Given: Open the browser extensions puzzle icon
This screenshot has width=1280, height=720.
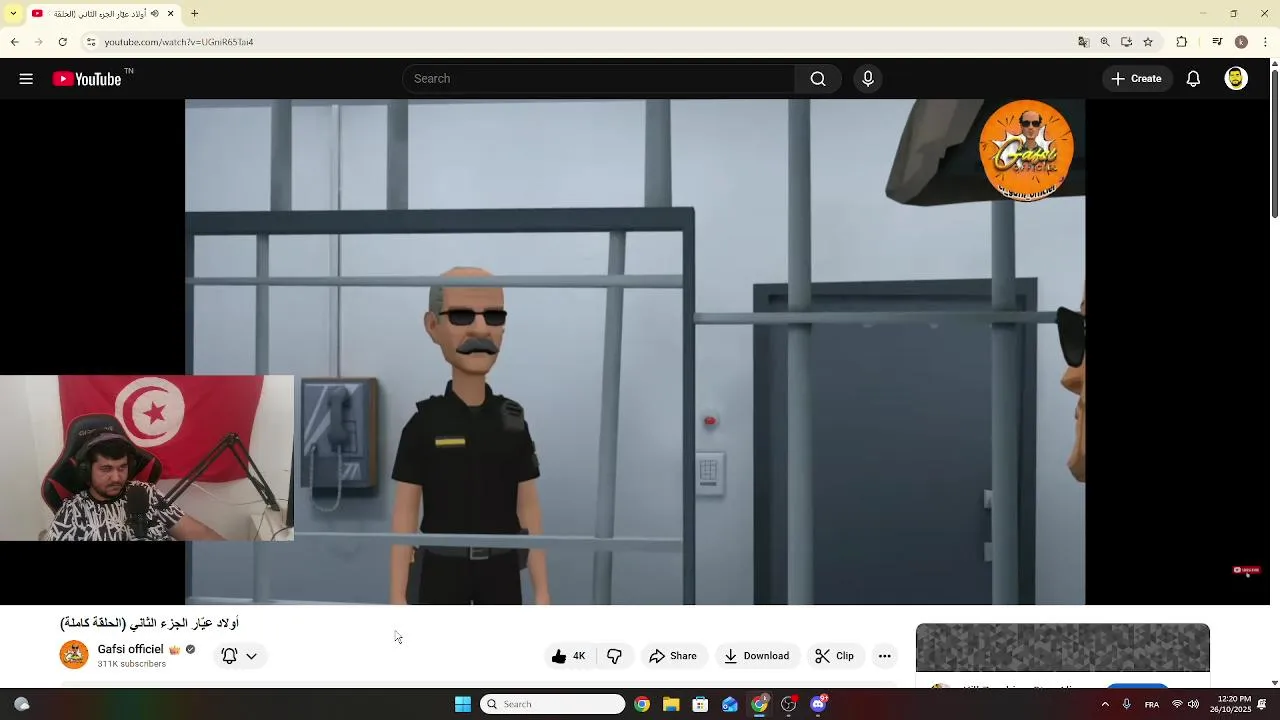Looking at the screenshot, I should click(x=1182, y=42).
